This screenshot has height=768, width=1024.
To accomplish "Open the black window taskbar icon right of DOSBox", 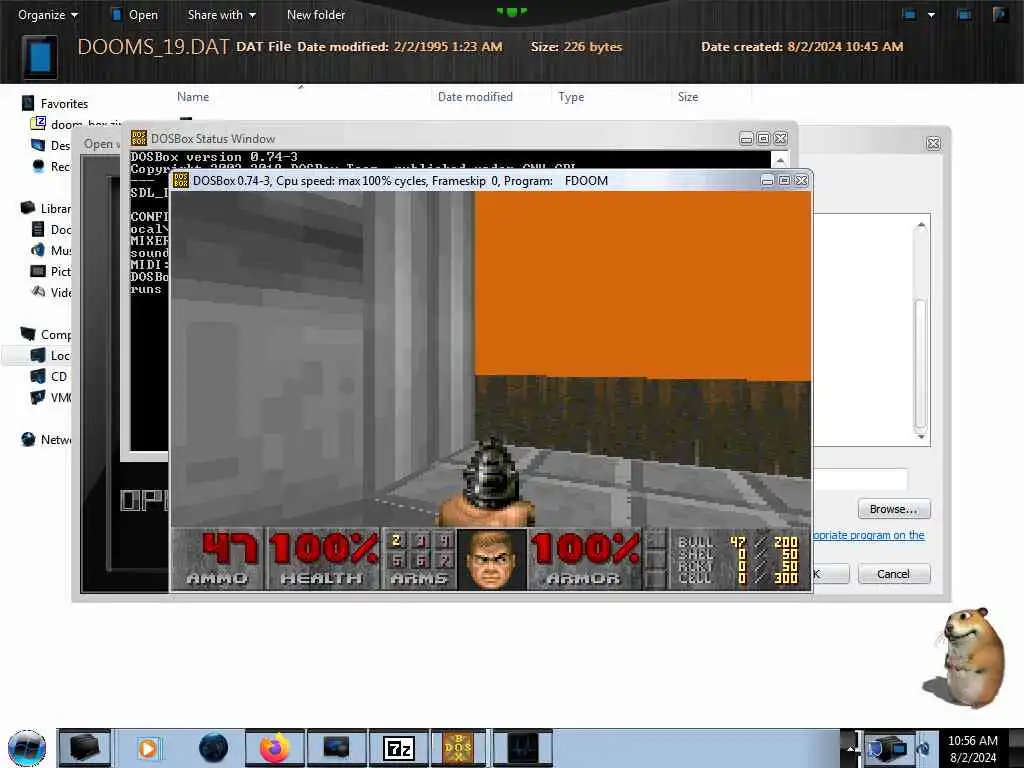I will pos(522,748).
